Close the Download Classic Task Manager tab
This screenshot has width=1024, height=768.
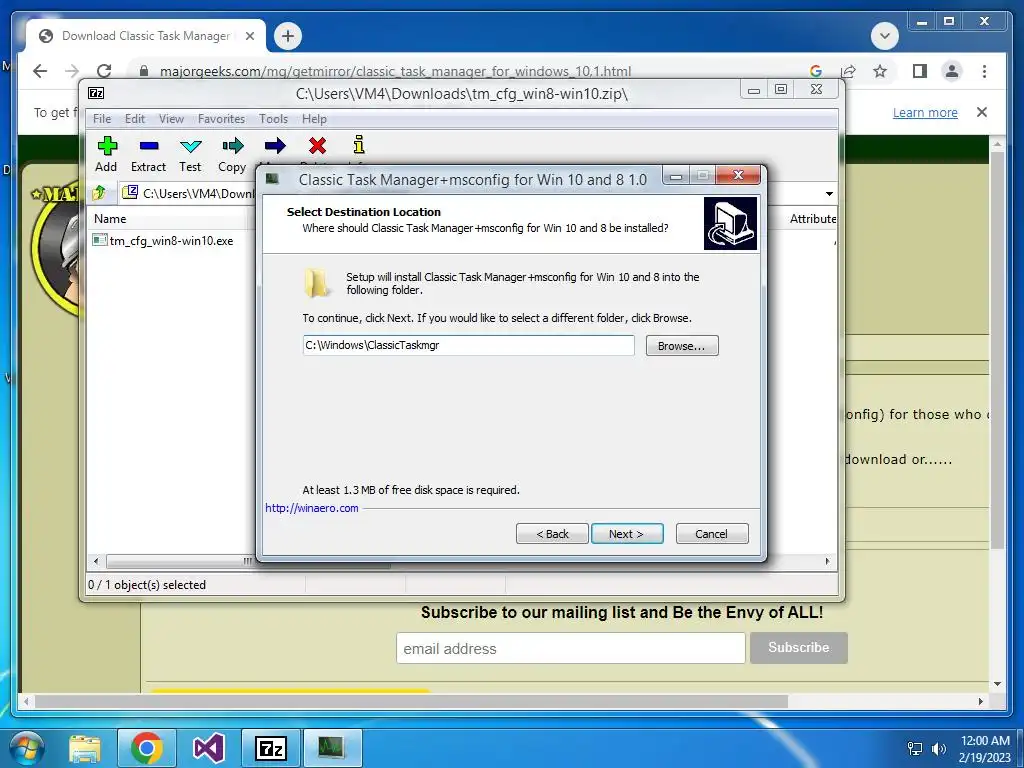click(249, 36)
